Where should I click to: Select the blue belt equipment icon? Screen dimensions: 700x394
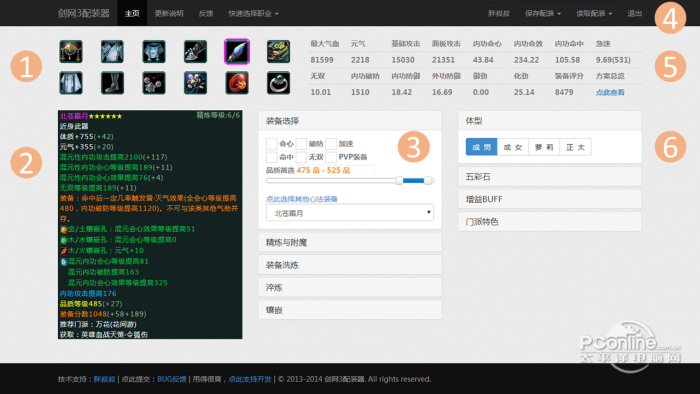(154, 51)
